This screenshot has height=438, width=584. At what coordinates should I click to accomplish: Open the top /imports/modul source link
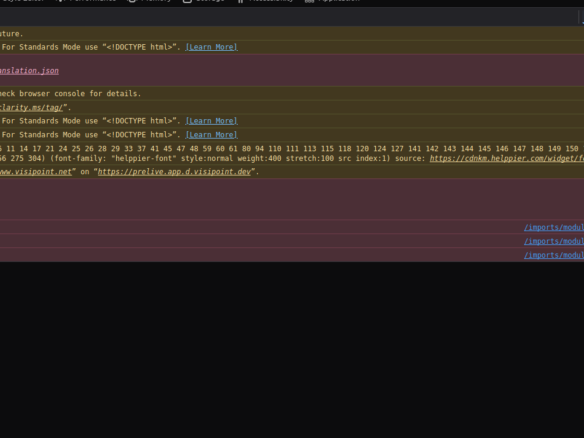(554, 227)
